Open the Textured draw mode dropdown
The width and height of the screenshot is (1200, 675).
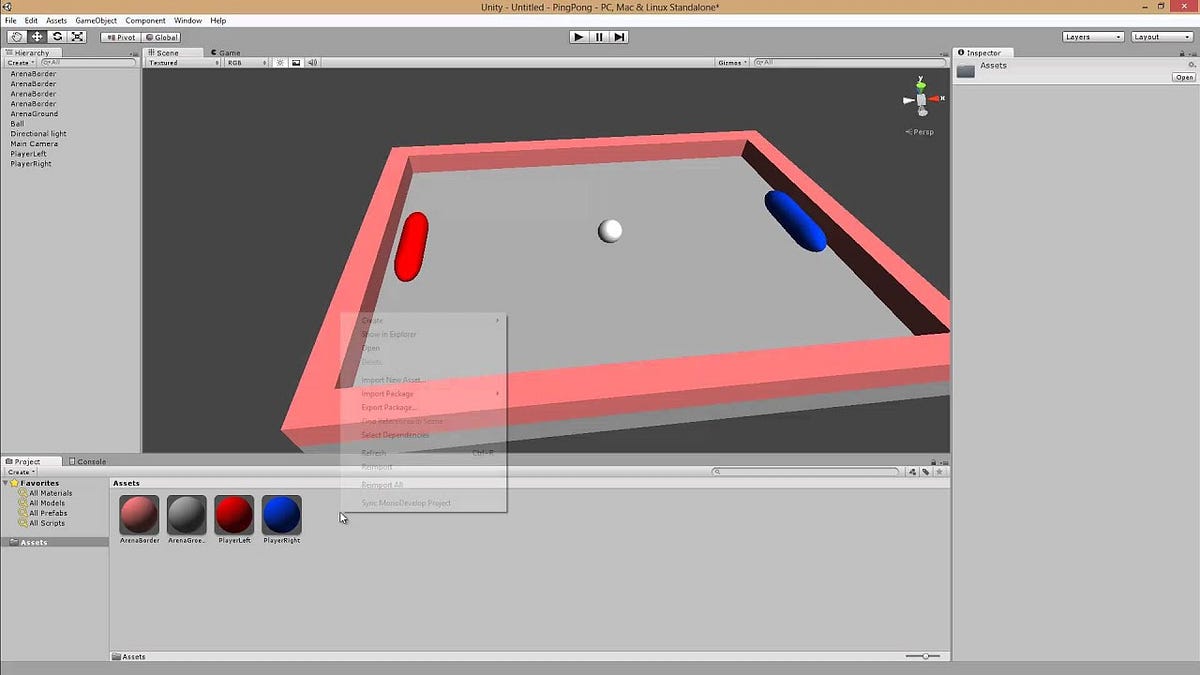point(180,61)
